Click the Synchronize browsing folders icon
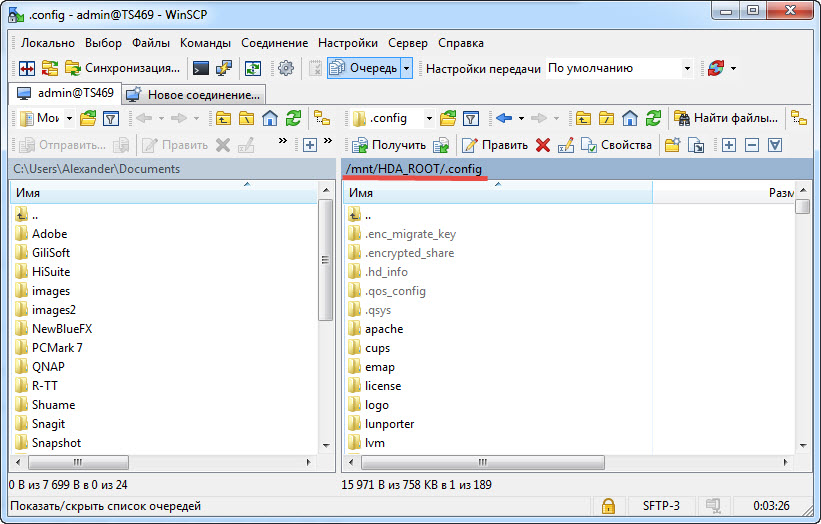The image size is (821, 524). (50, 68)
